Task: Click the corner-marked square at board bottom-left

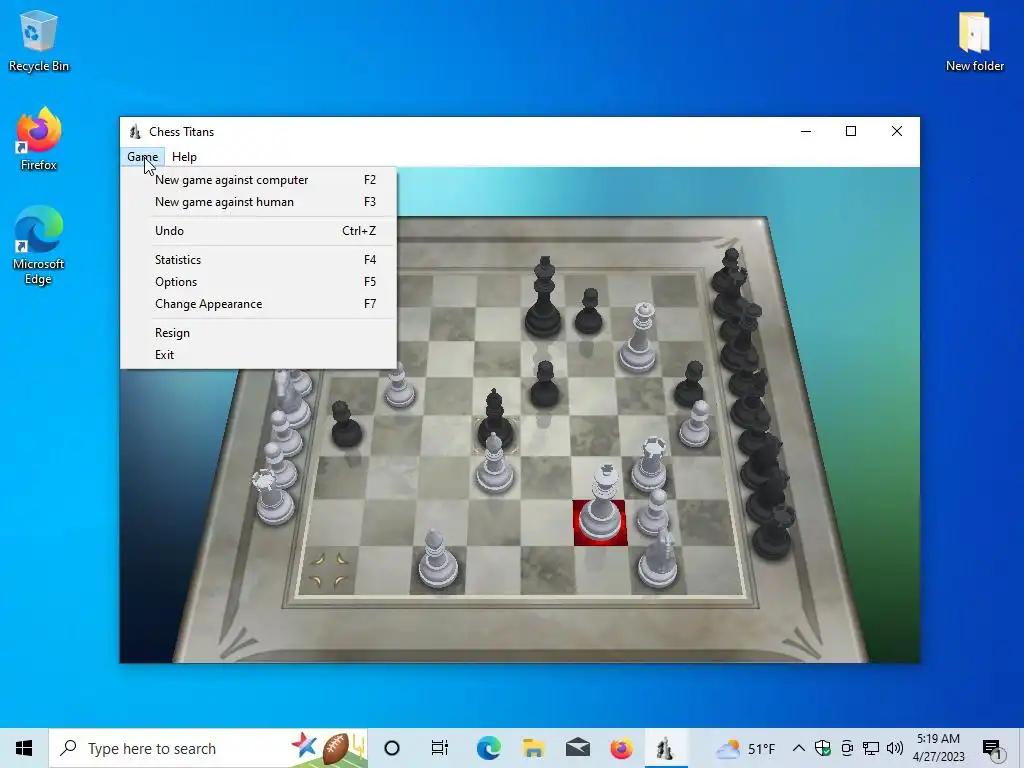Action: tap(329, 570)
